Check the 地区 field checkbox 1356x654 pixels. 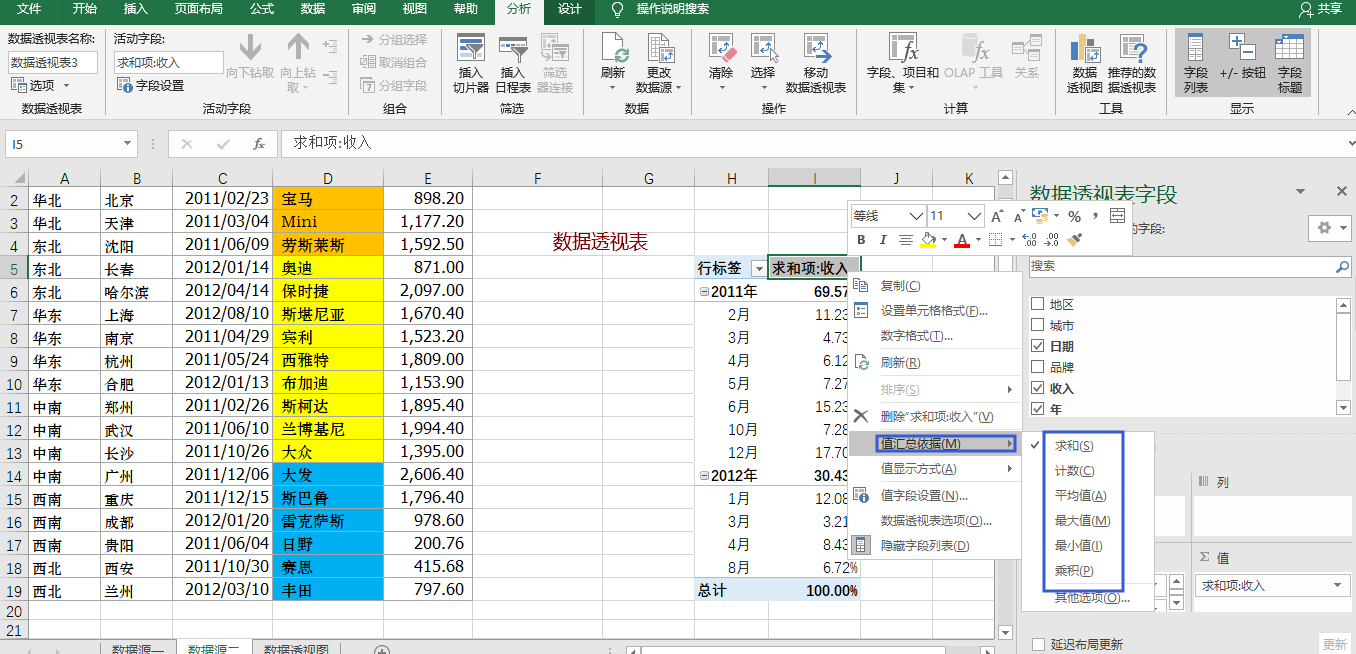click(x=1037, y=304)
